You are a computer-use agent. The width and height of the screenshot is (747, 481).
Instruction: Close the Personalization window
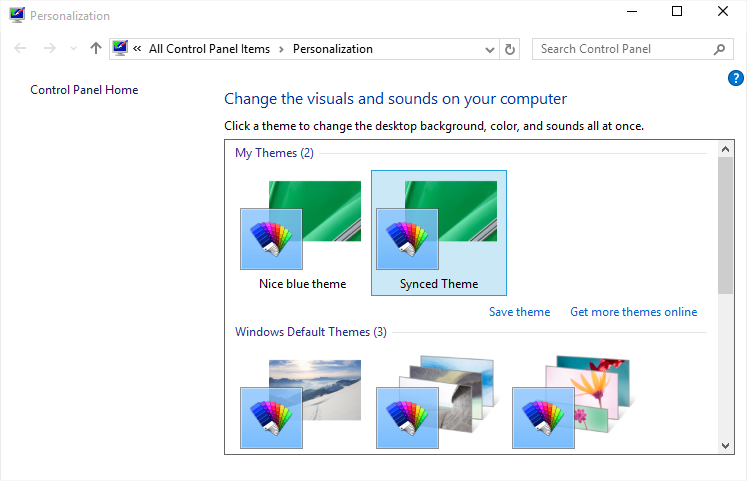point(723,11)
